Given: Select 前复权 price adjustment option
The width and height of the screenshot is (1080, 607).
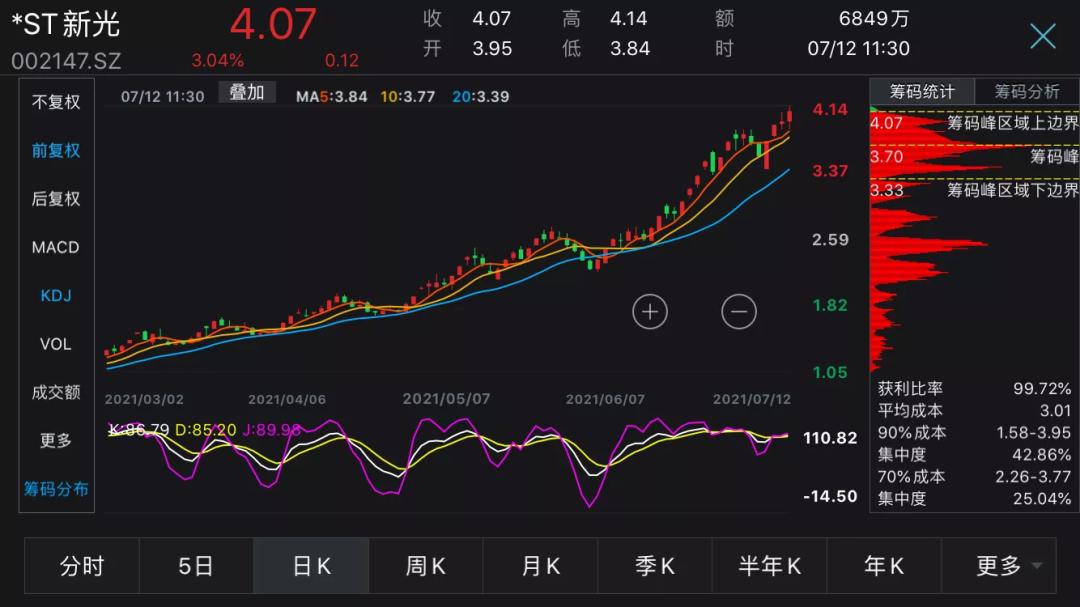Looking at the screenshot, I should coord(56,150).
